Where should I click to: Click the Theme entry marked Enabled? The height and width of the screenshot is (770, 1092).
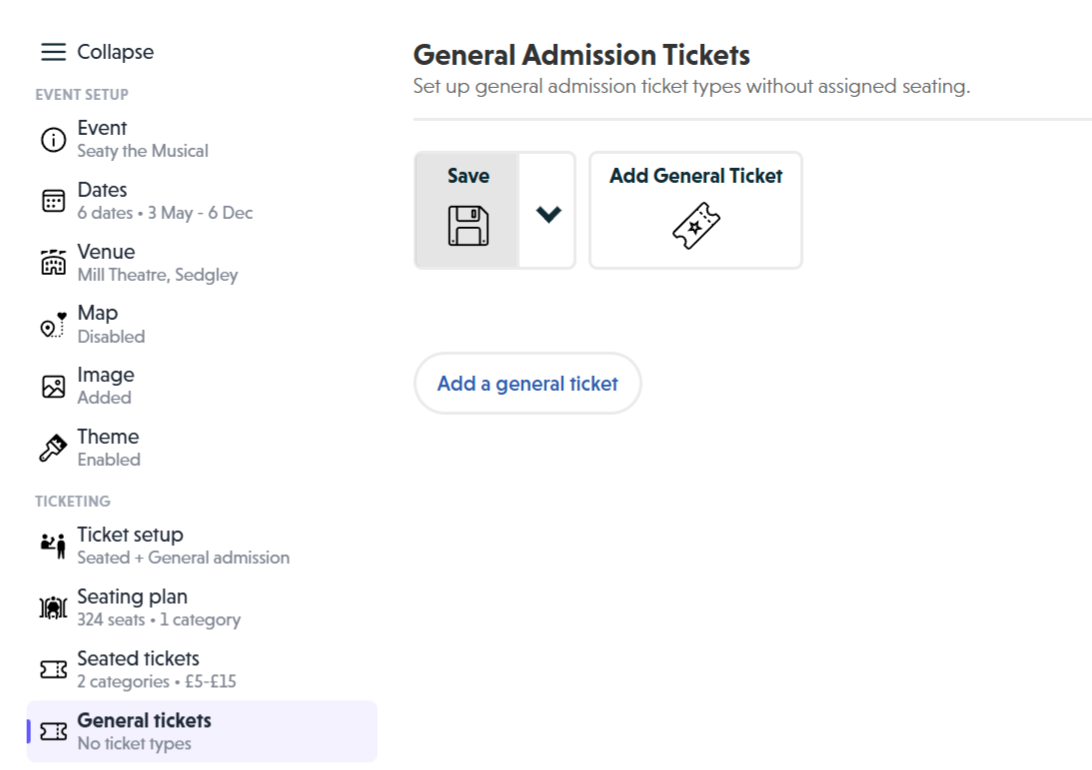coord(108,447)
